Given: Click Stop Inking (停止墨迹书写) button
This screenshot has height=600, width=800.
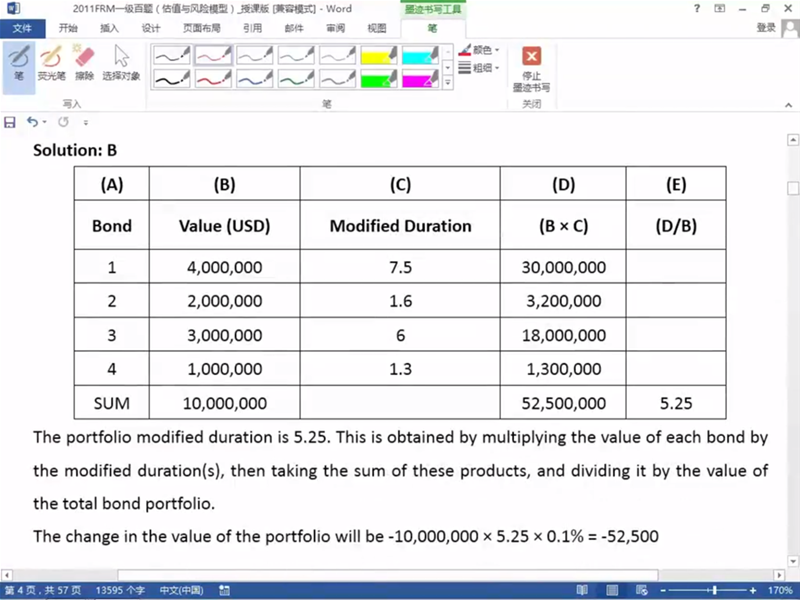Looking at the screenshot, I should [531, 68].
